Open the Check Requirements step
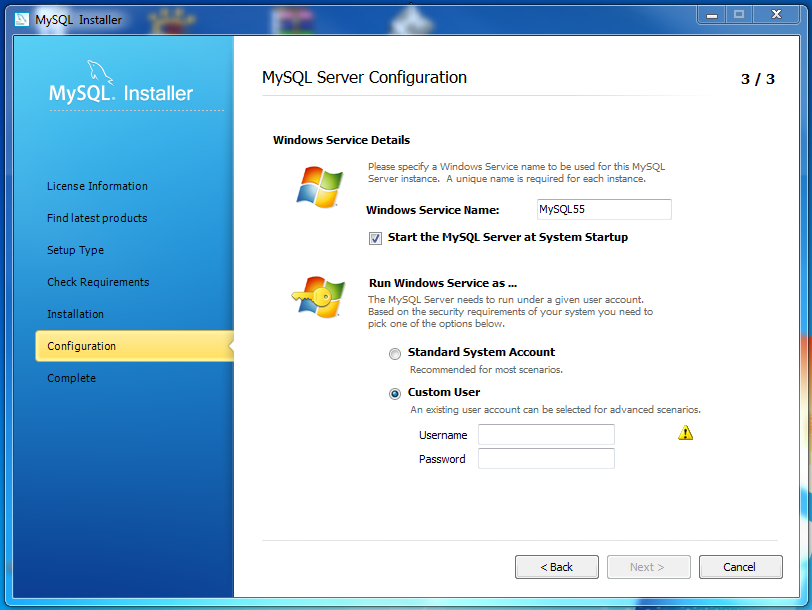Image resolution: width=812 pixels, height=610 pixels. [98, 282]
